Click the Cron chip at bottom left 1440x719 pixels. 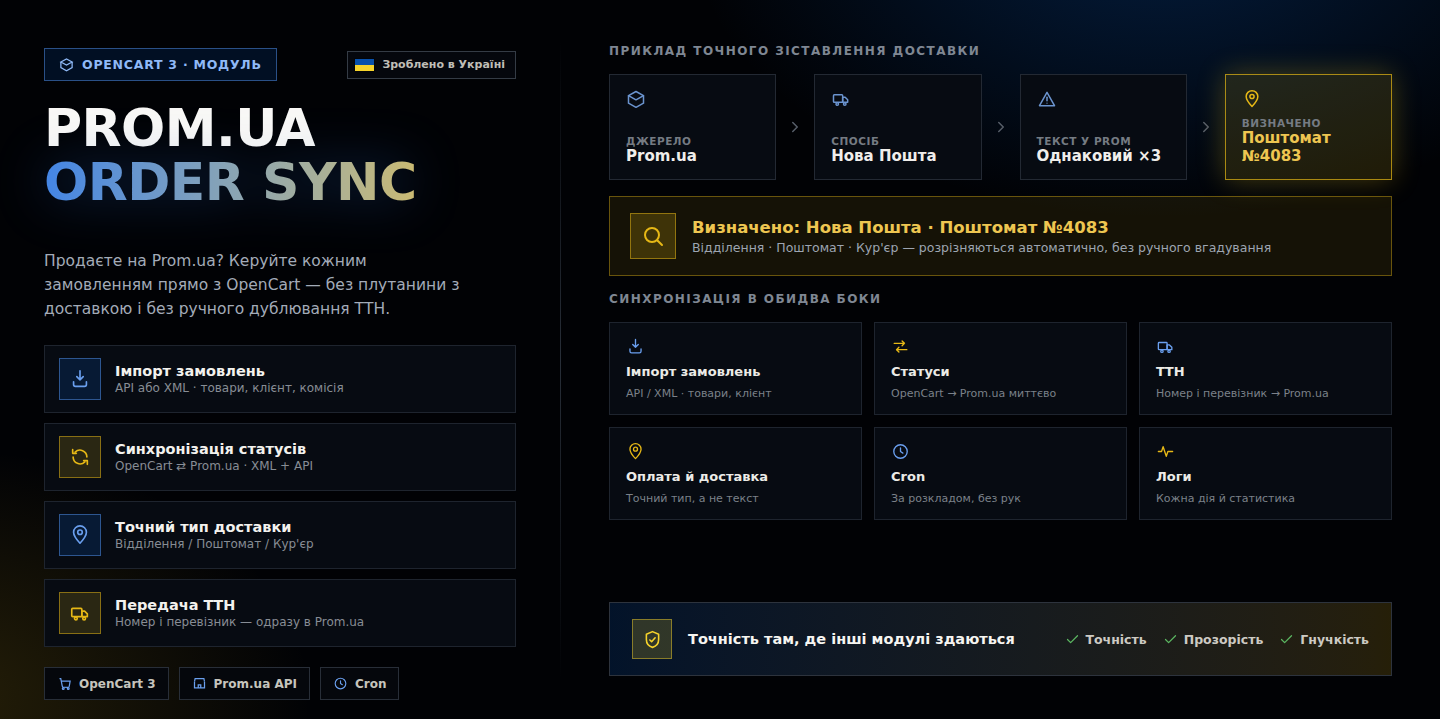coord(359,684)
